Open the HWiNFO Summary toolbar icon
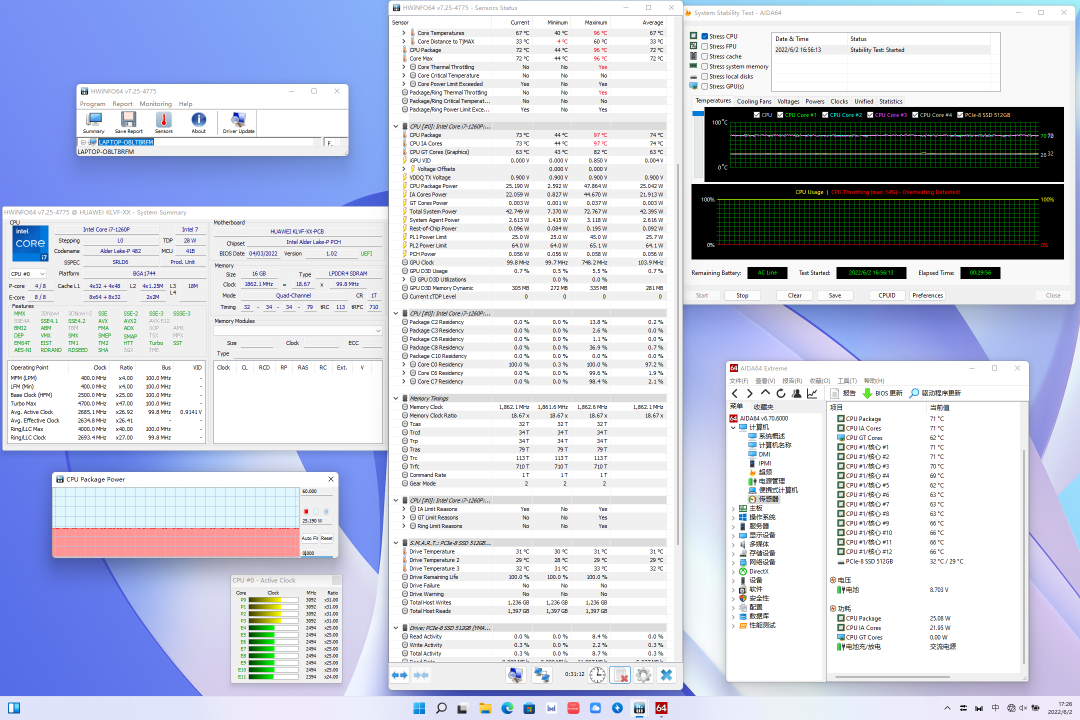This screenshot has width=1080, height=720. tap(93, 120)
